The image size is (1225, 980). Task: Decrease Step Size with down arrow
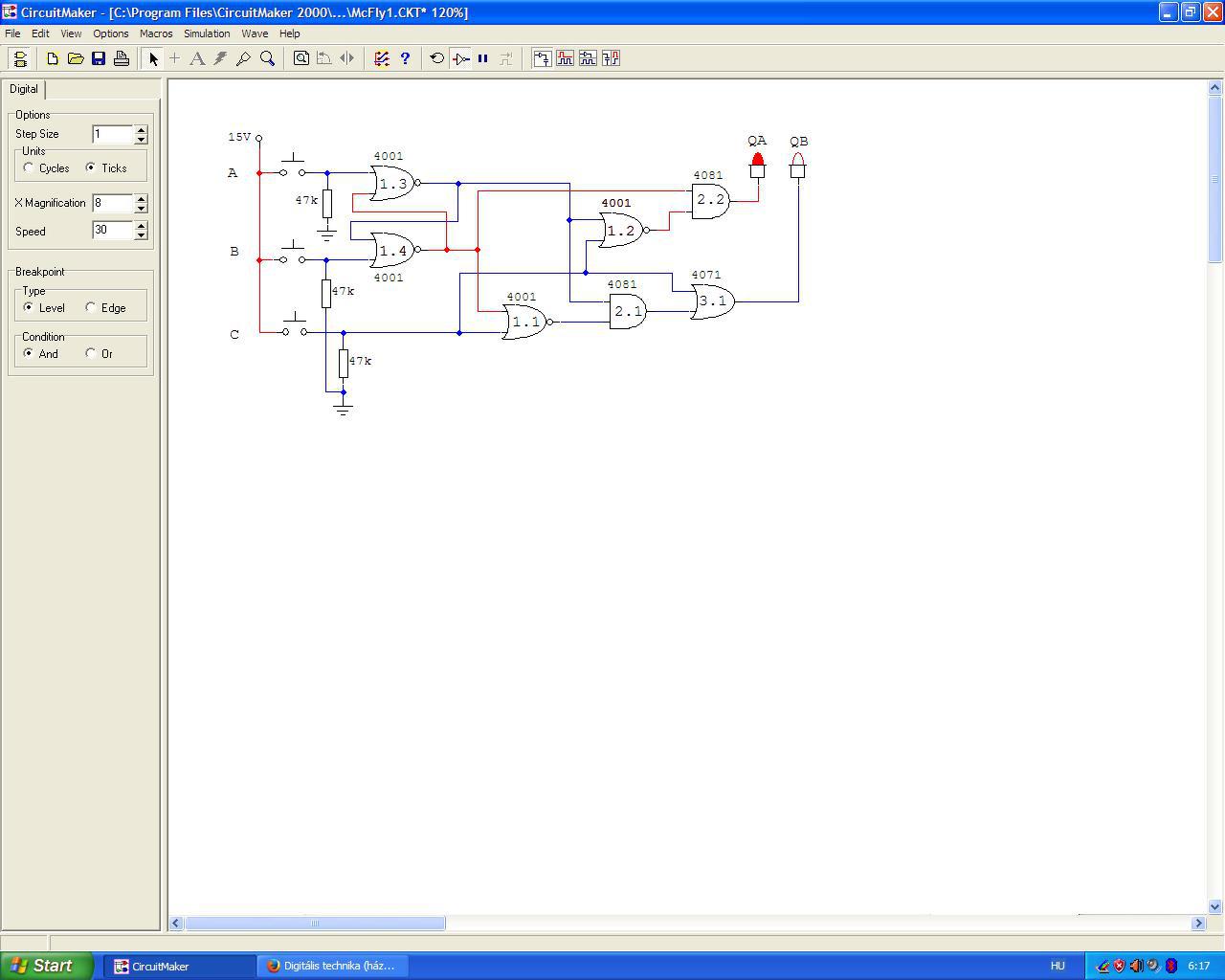(141, 139)
